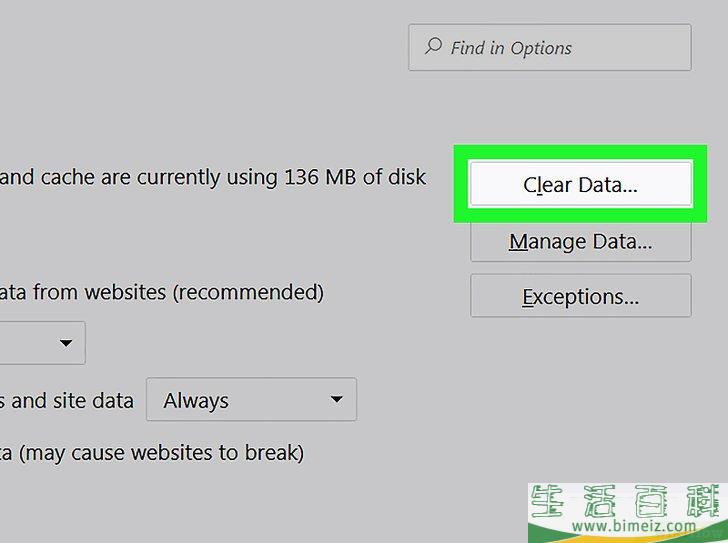728x543 pixels.
Task: Click the arrow icon of the Always dropdown
Action: coord(337,399)
